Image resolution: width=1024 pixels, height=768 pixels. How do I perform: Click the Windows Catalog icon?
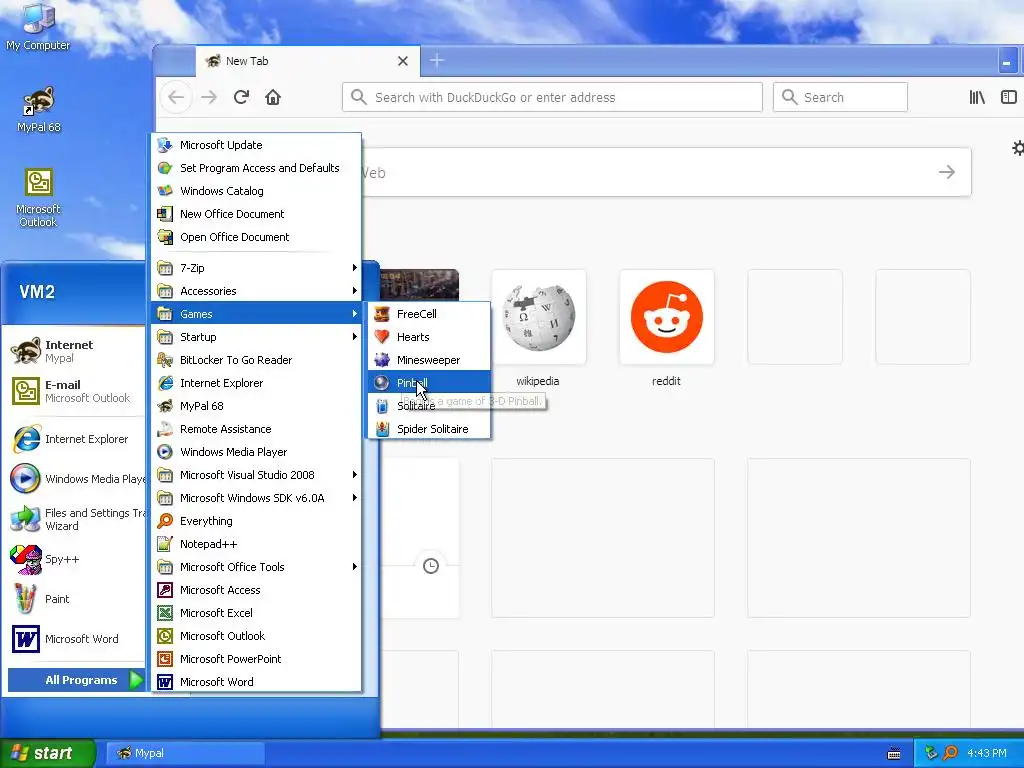(x=165, y=191)
